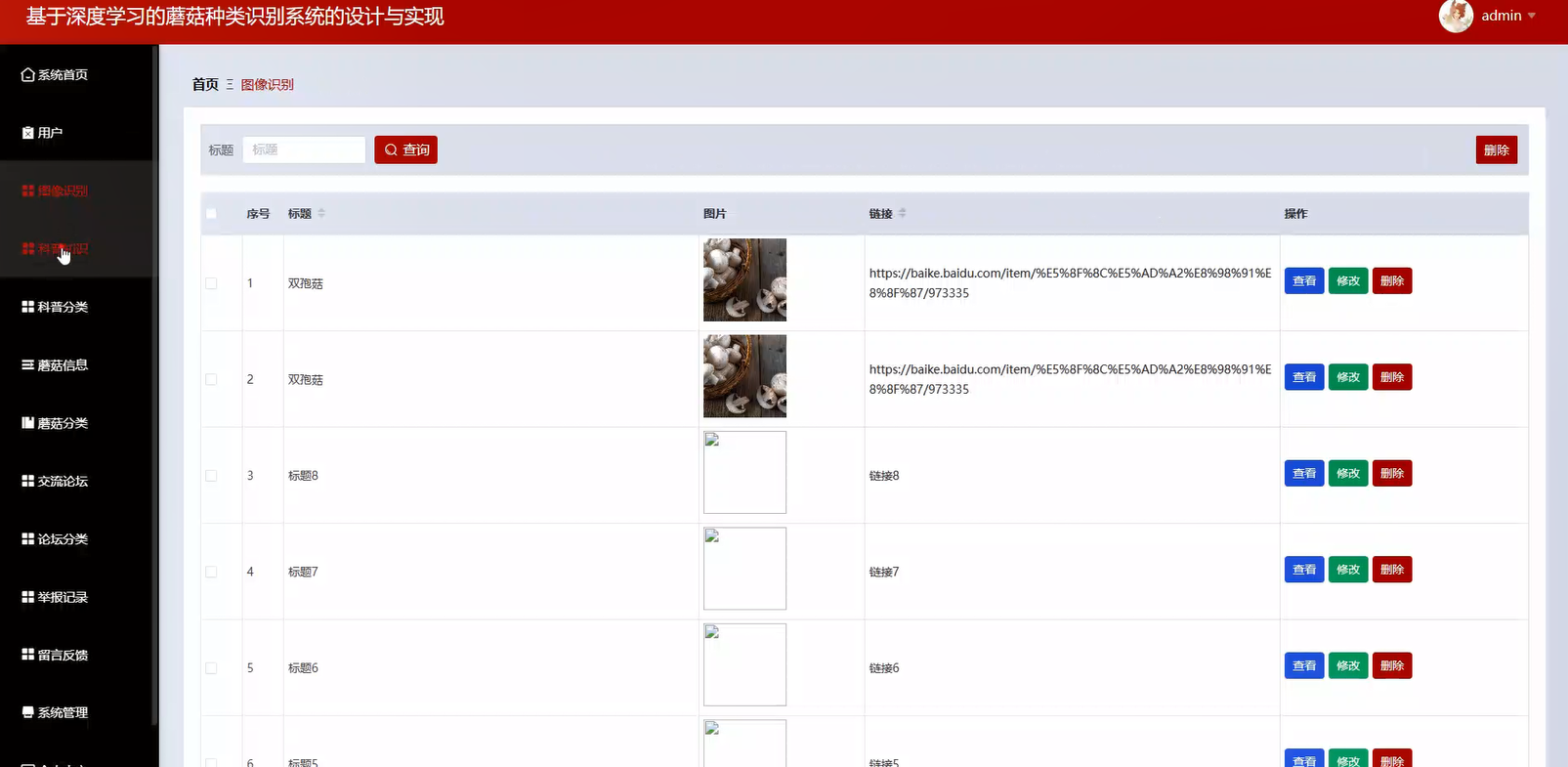The width and height of the screenshot is (1568, 767).
Task: Click the 标题6 cell text
Action: pos(303,668)
